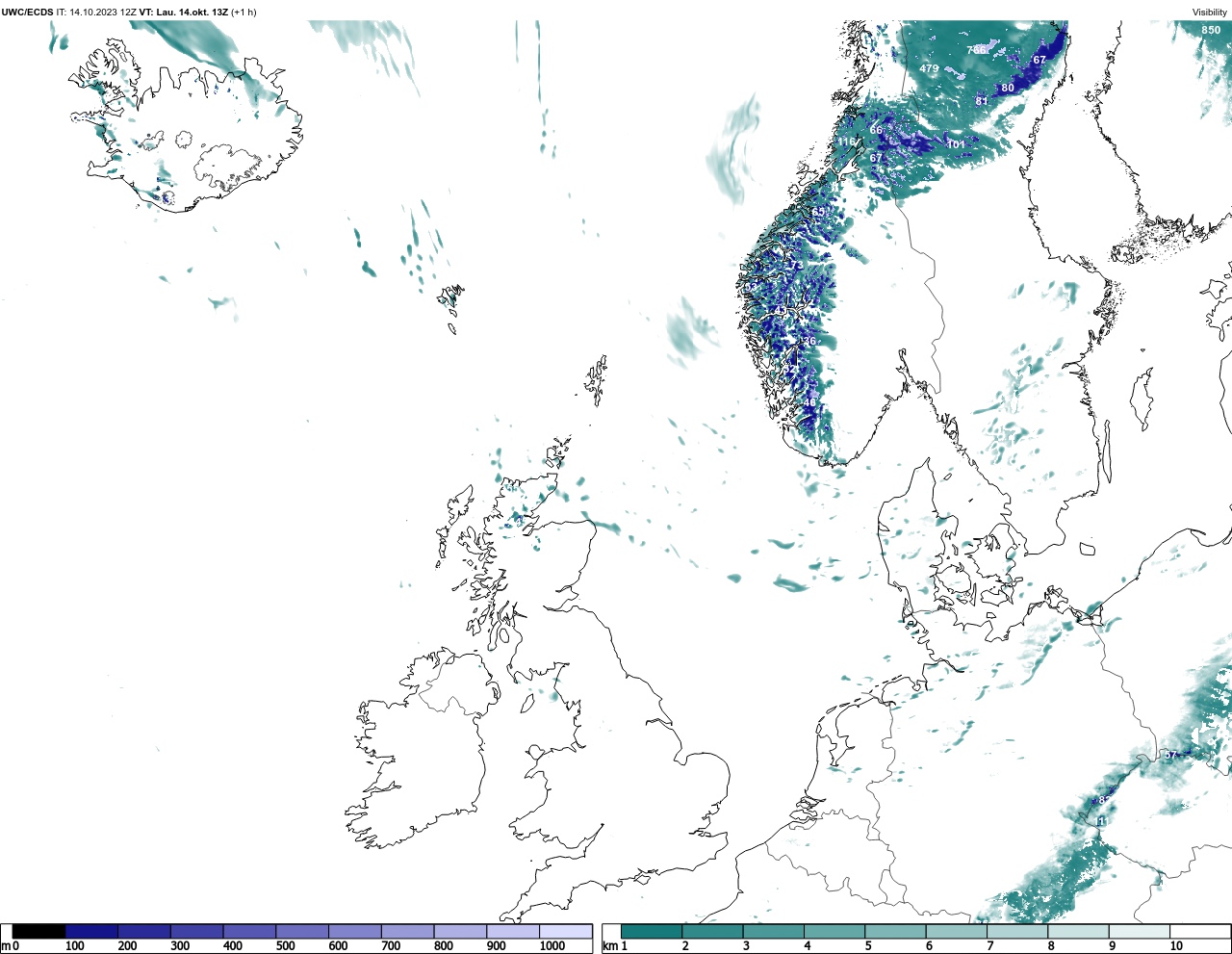The width and height of the screenshot is (1232, 954).
Task: Click the 100–200 m dark blue legend swatch
Action: click(91, 932)
